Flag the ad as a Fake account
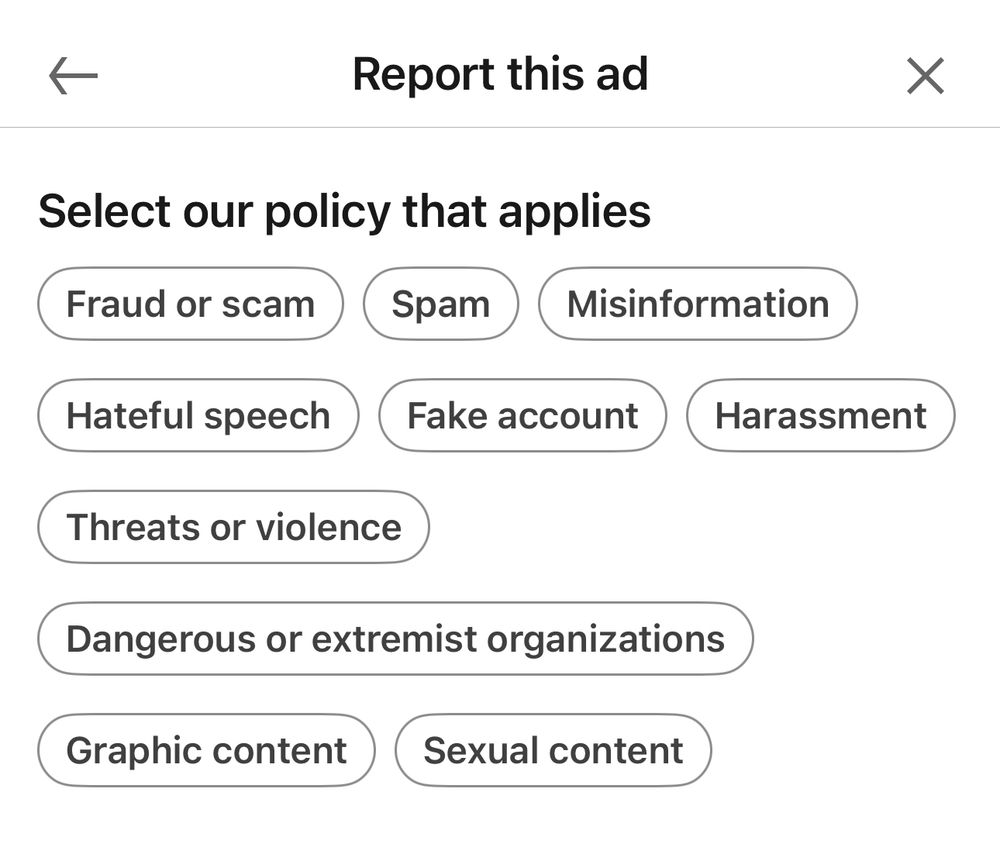1000x860 pixels. [522, 416]
